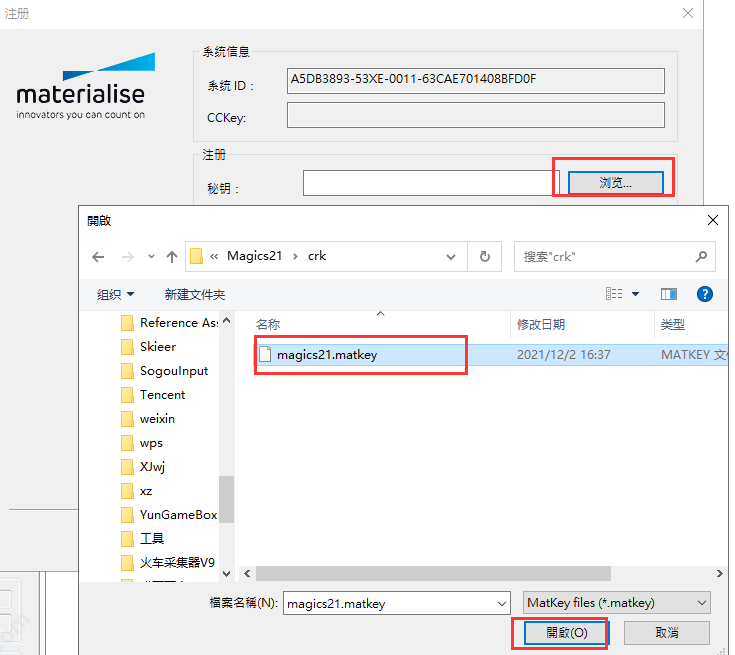Click the folder tree scroll-up arrow
This screenshot has height=655, width=735.
point(226,321)
